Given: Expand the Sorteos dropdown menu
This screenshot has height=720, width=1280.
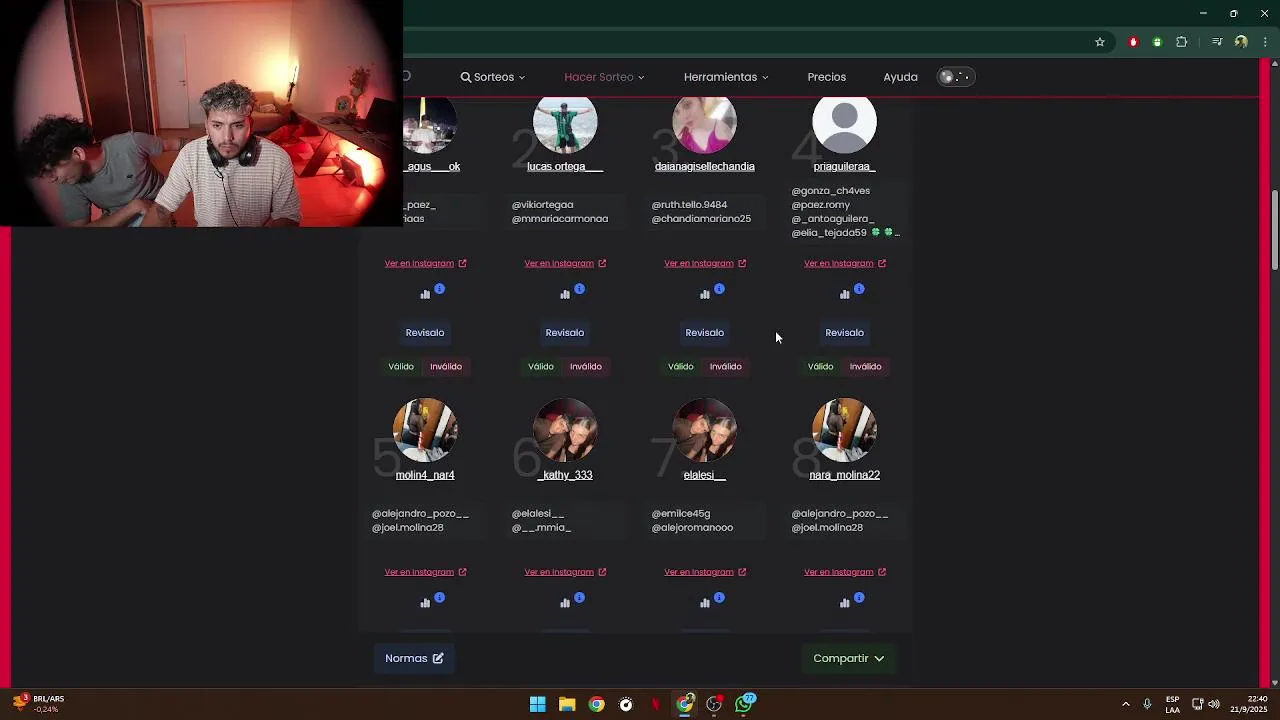Looking at the screenshot, I should click(493, 77).
